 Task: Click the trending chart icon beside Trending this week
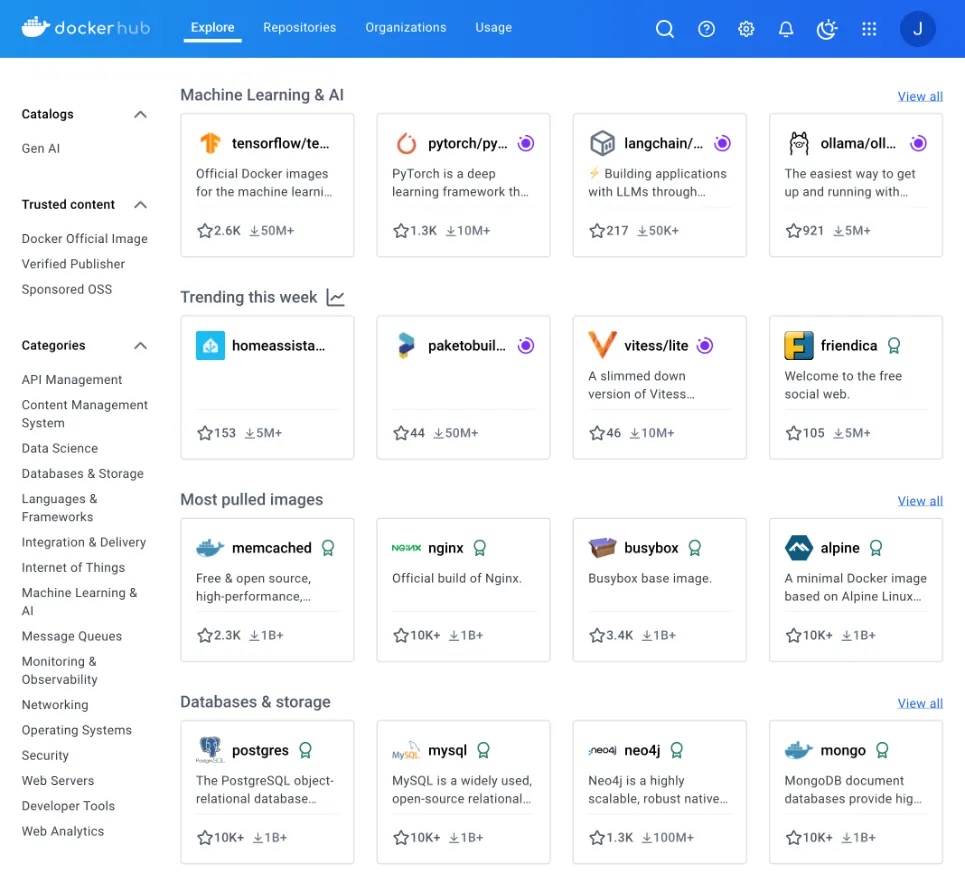[335, 297]
